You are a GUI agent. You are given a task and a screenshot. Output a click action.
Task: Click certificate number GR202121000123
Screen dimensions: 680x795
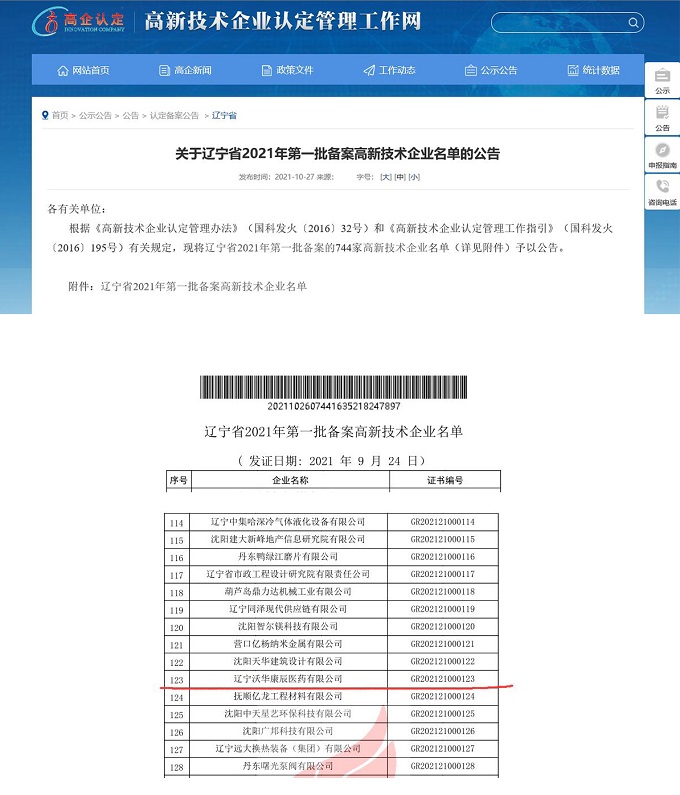pyautogui.click(x=443, y=679)
